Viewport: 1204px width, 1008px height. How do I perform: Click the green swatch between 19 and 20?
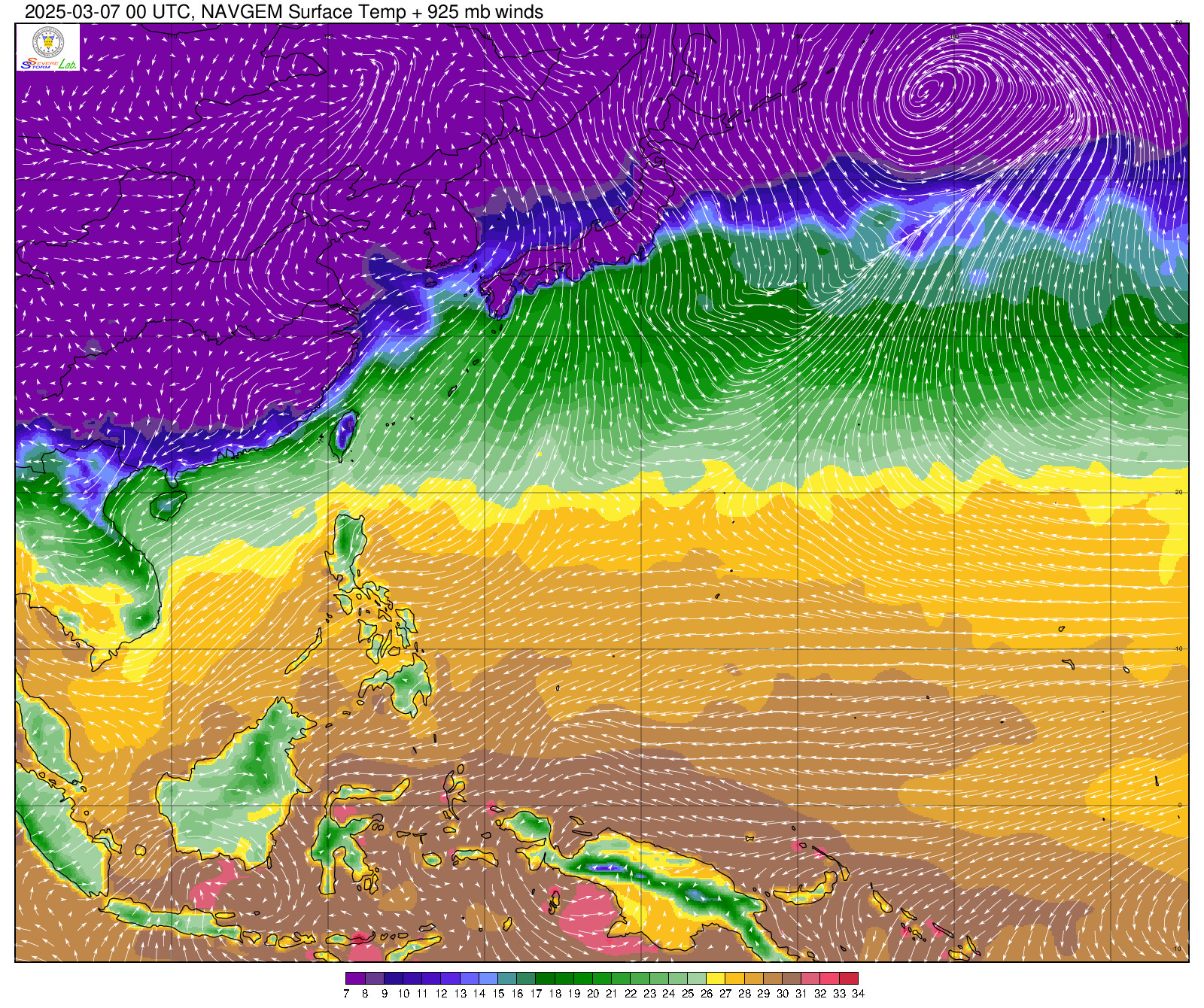tap(582, 979)
